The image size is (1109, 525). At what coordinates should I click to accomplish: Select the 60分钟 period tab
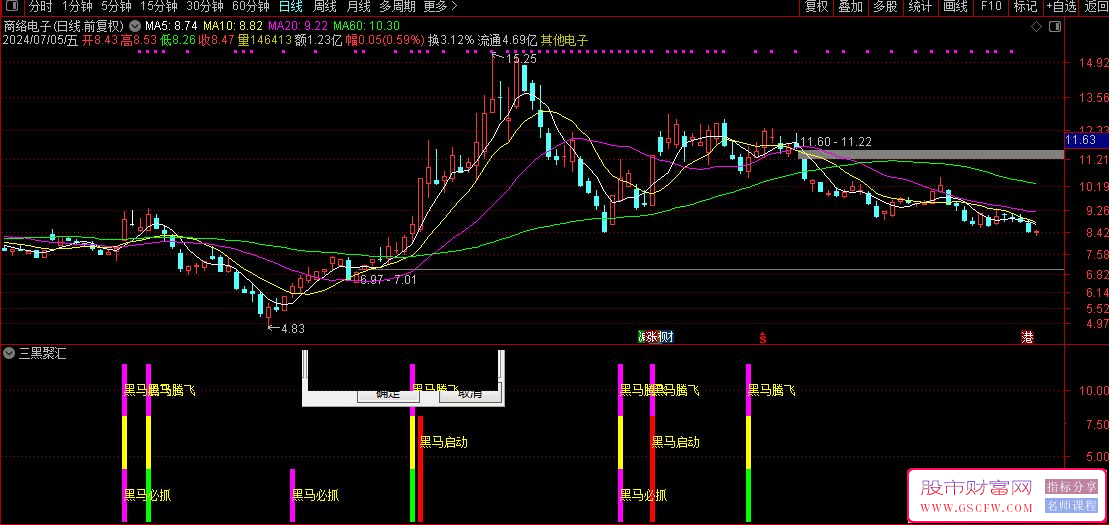(250, 7)
